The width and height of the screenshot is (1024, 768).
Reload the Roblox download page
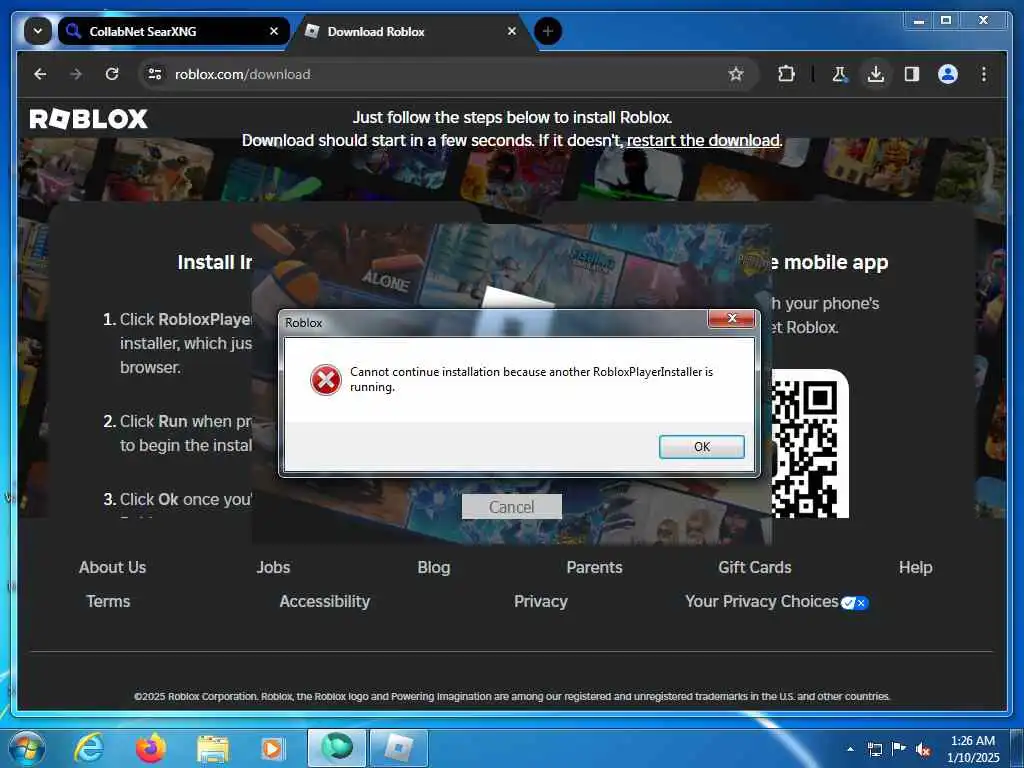112,74
